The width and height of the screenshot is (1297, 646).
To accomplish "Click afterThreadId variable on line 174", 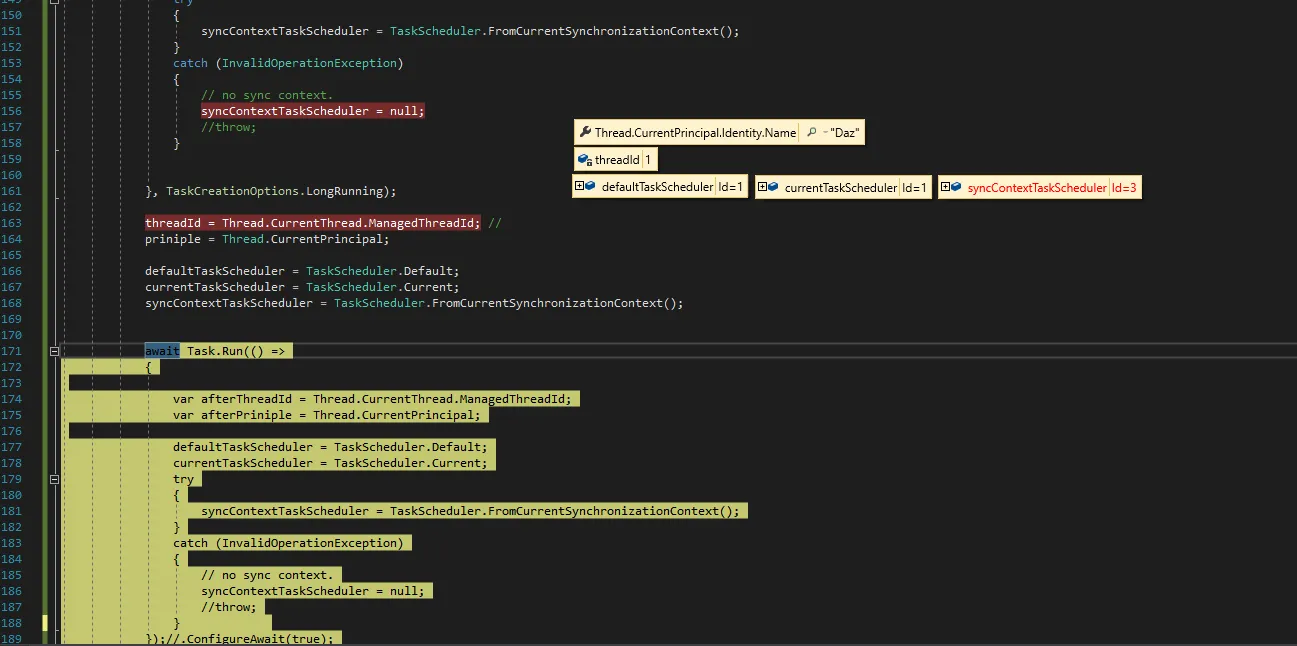I will click(x=246, y=399).
